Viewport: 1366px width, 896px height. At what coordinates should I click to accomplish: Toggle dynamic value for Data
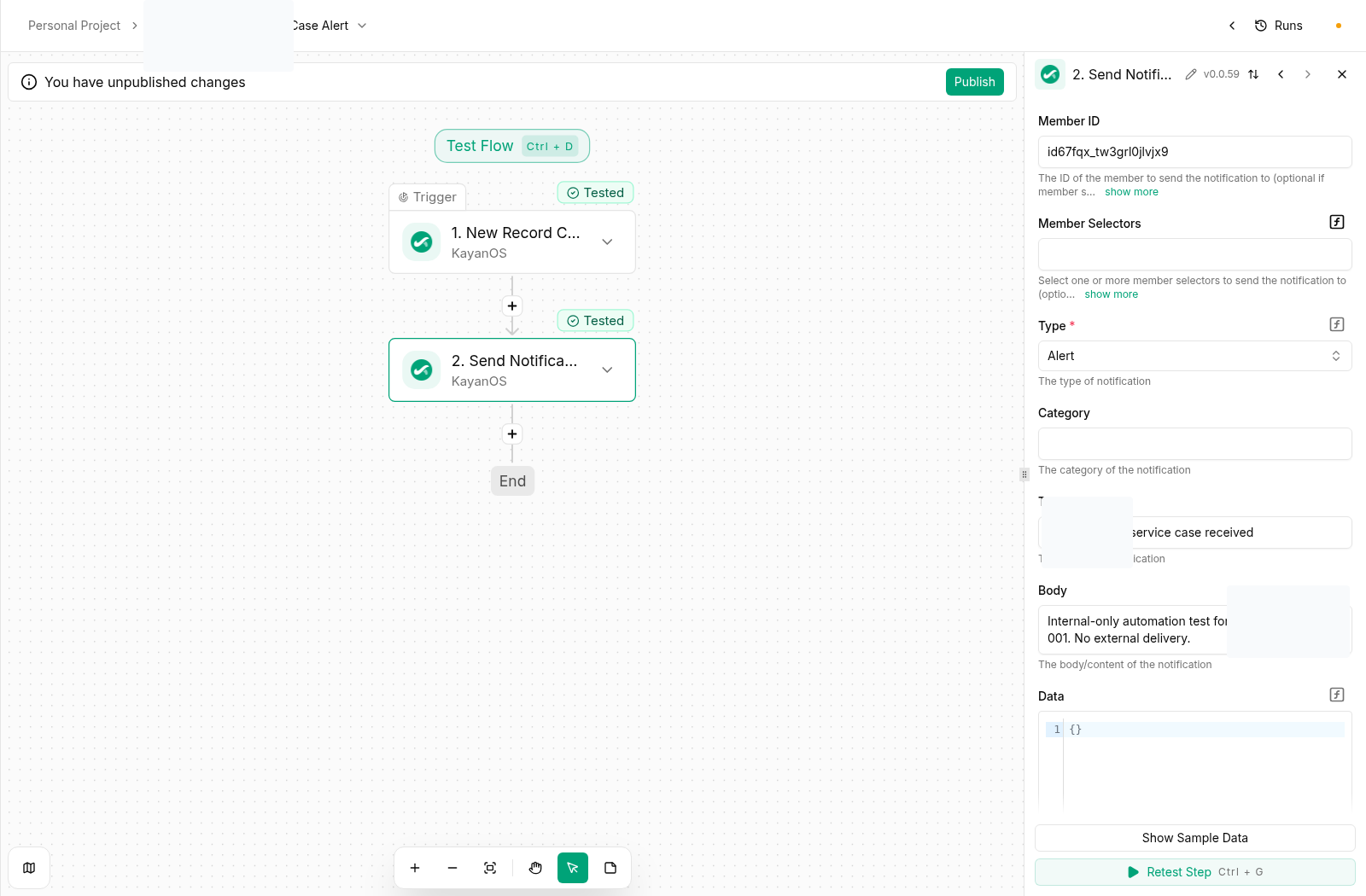[x=1337, y=695]
